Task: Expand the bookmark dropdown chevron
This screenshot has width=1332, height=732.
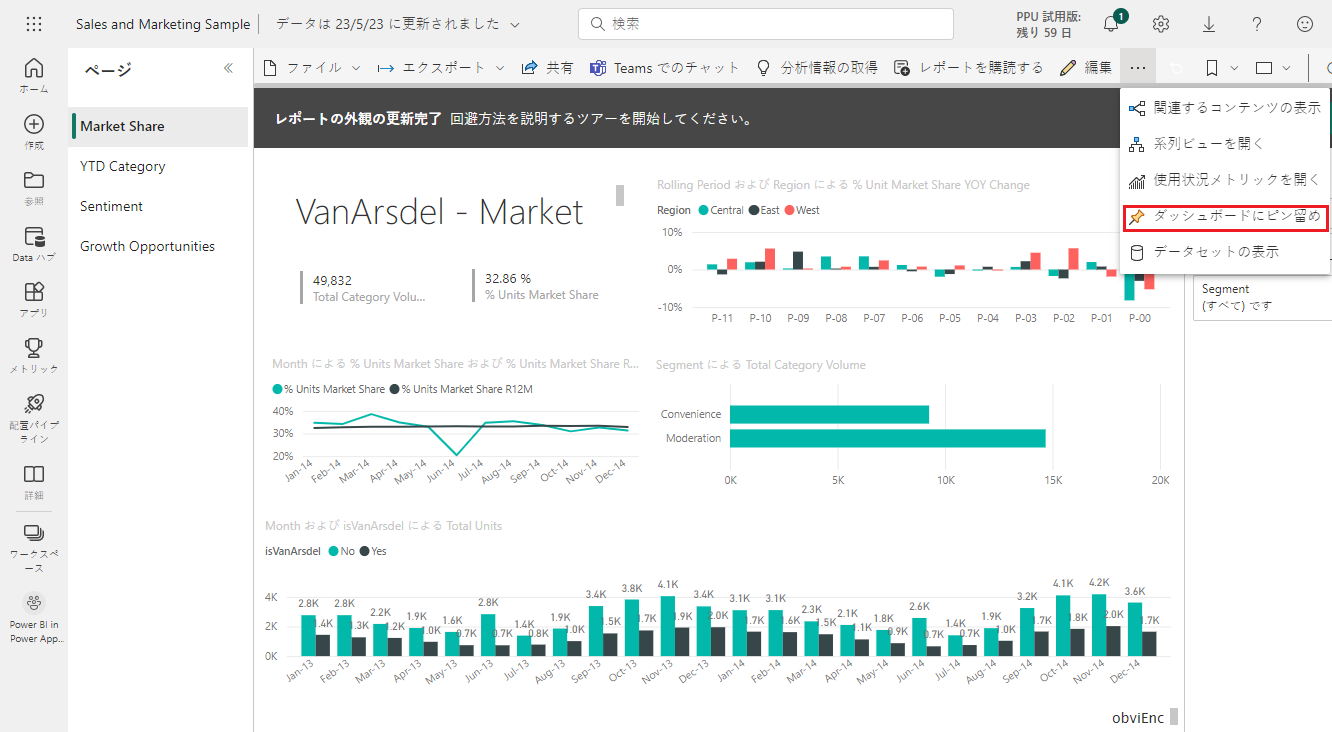Action: click(1234, 68)
